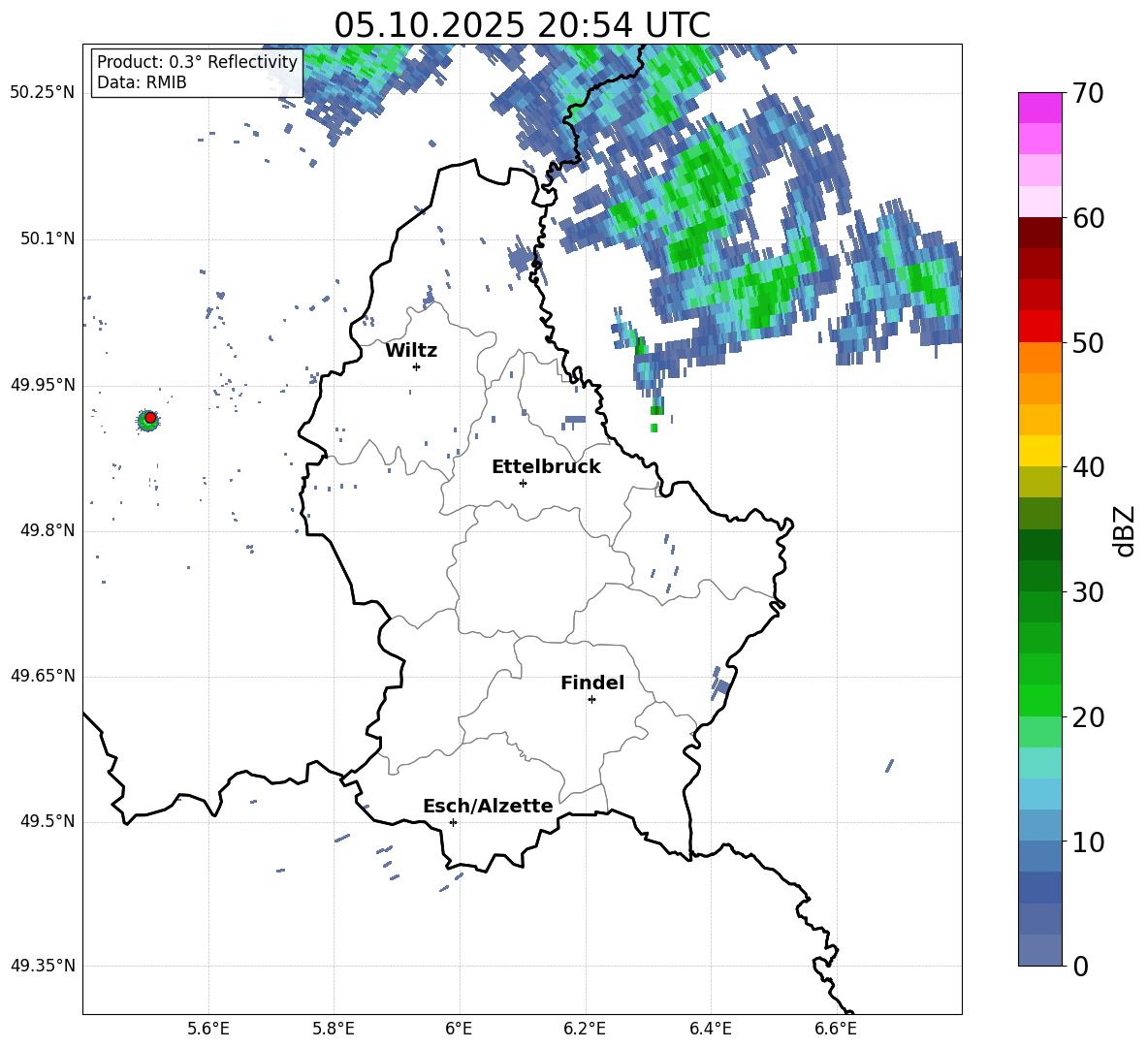1148x1048 pixels.
Task: Click the 49.5°N latitude label
Action: click(x=47, y=821)
